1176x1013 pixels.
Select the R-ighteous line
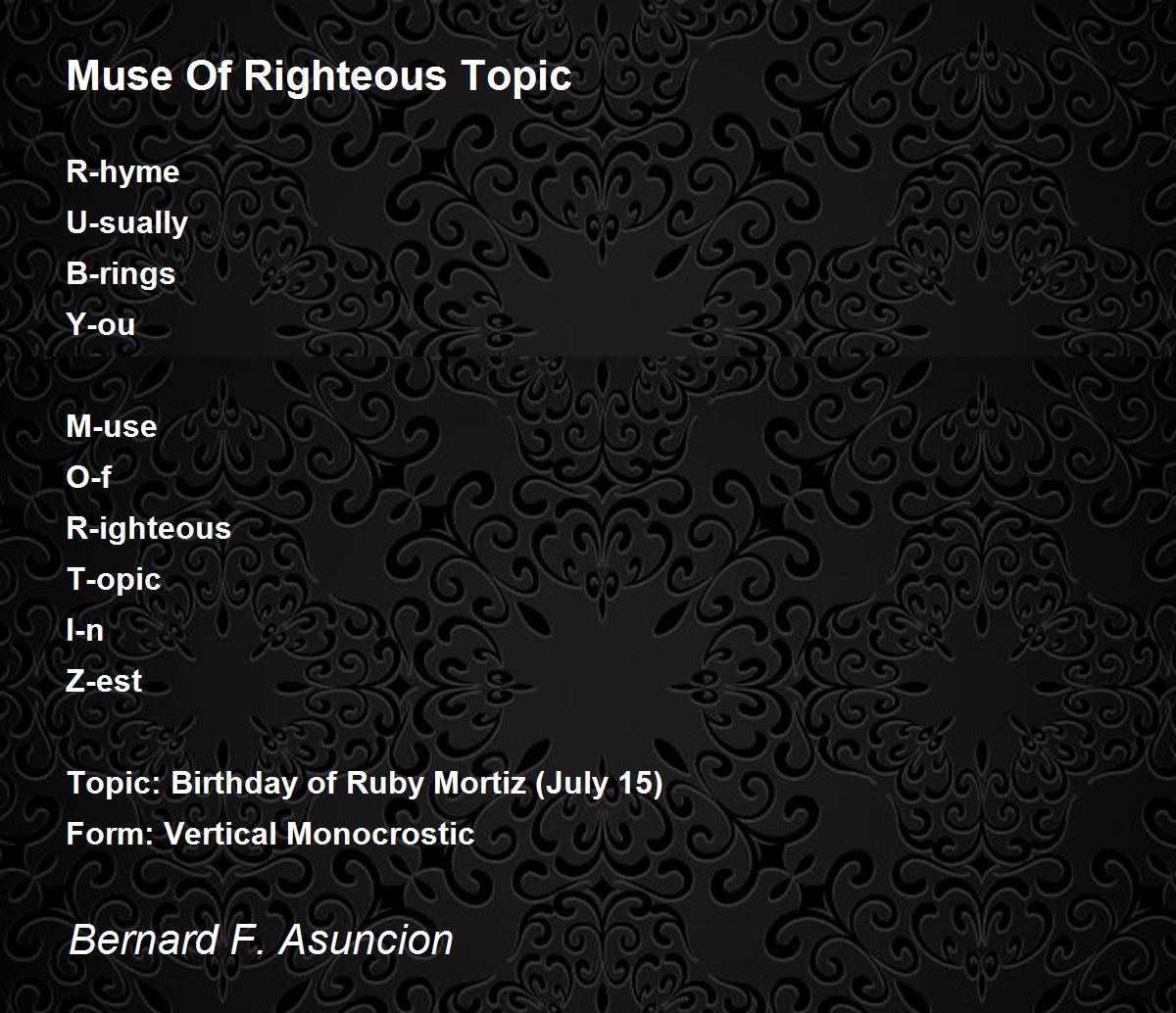149,529
